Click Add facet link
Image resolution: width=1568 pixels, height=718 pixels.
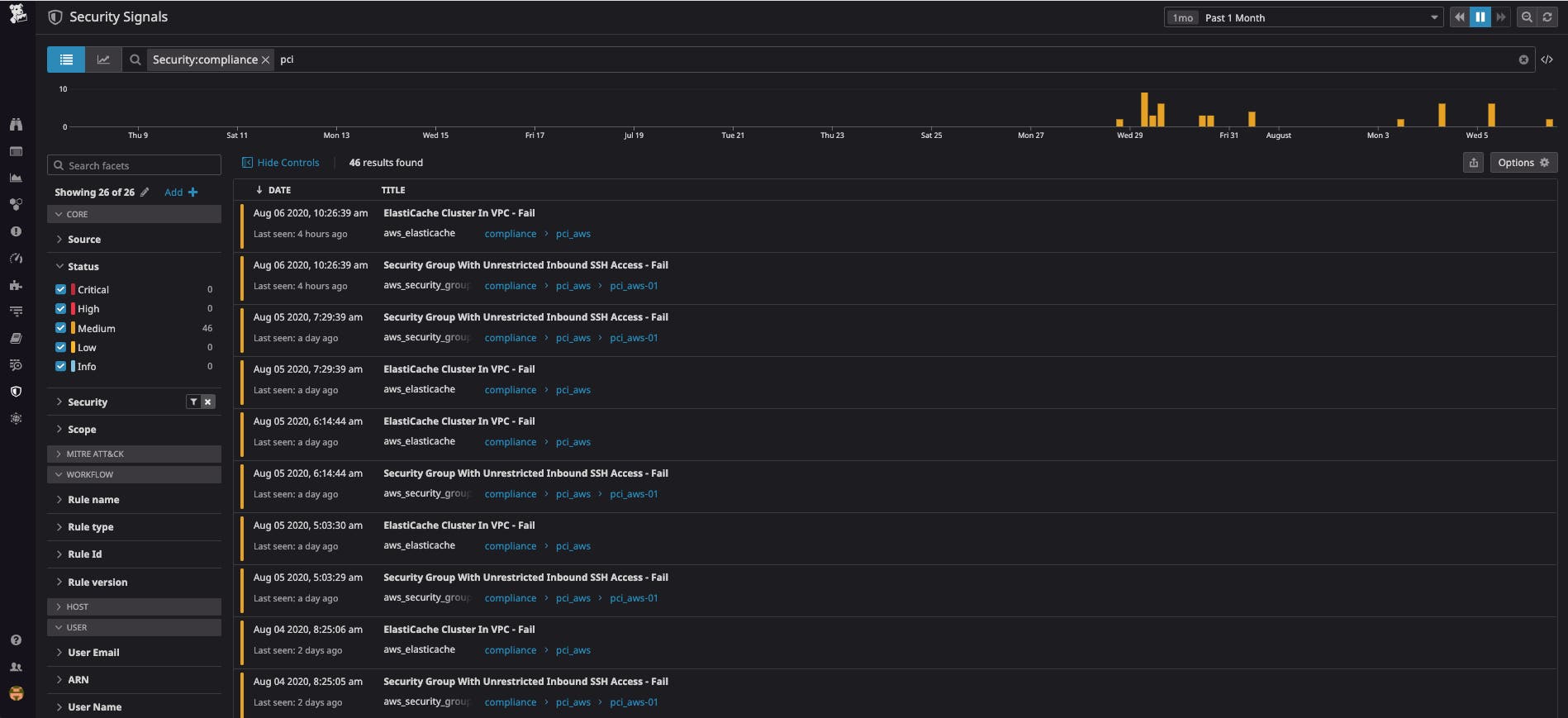pyautogui.click(x=181, y=192)
